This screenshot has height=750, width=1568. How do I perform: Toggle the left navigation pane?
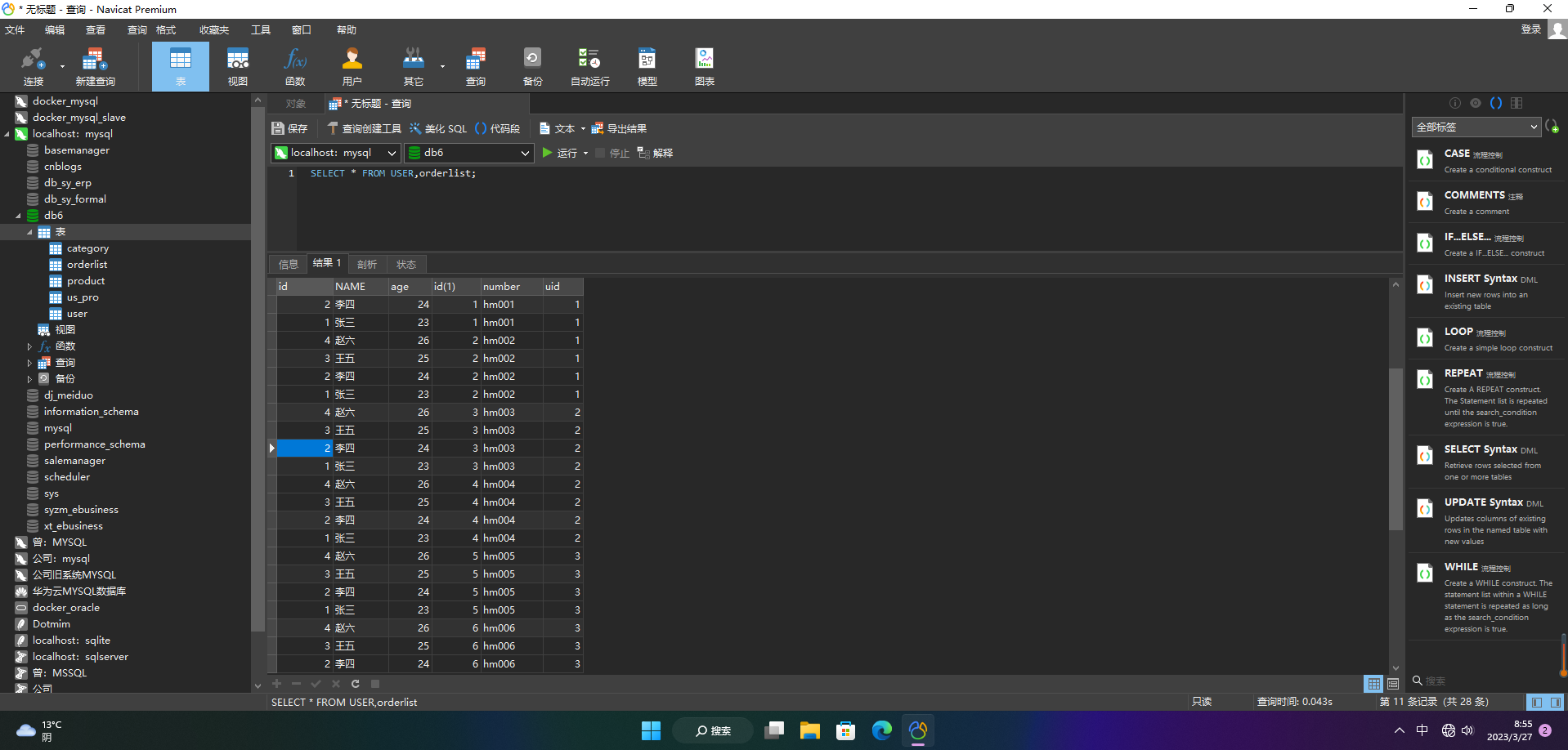pos(1537,702)
